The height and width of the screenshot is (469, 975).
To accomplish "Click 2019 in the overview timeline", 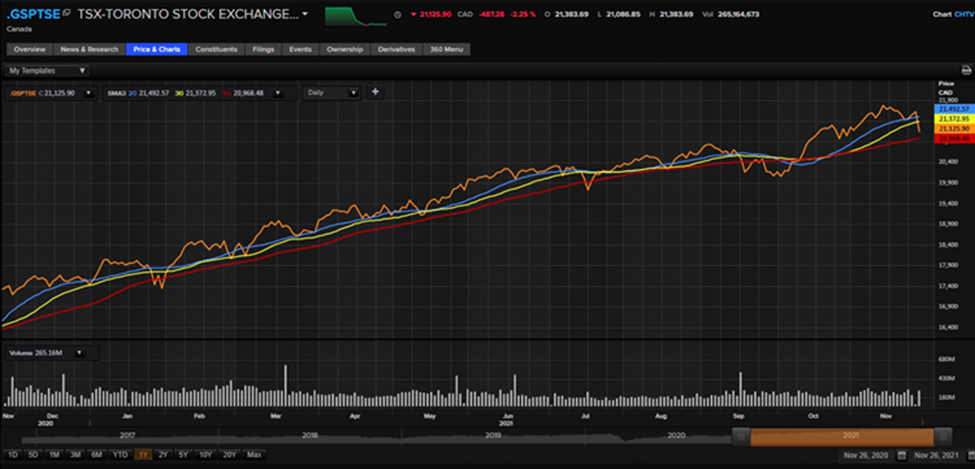I will [x=493, y=435].
